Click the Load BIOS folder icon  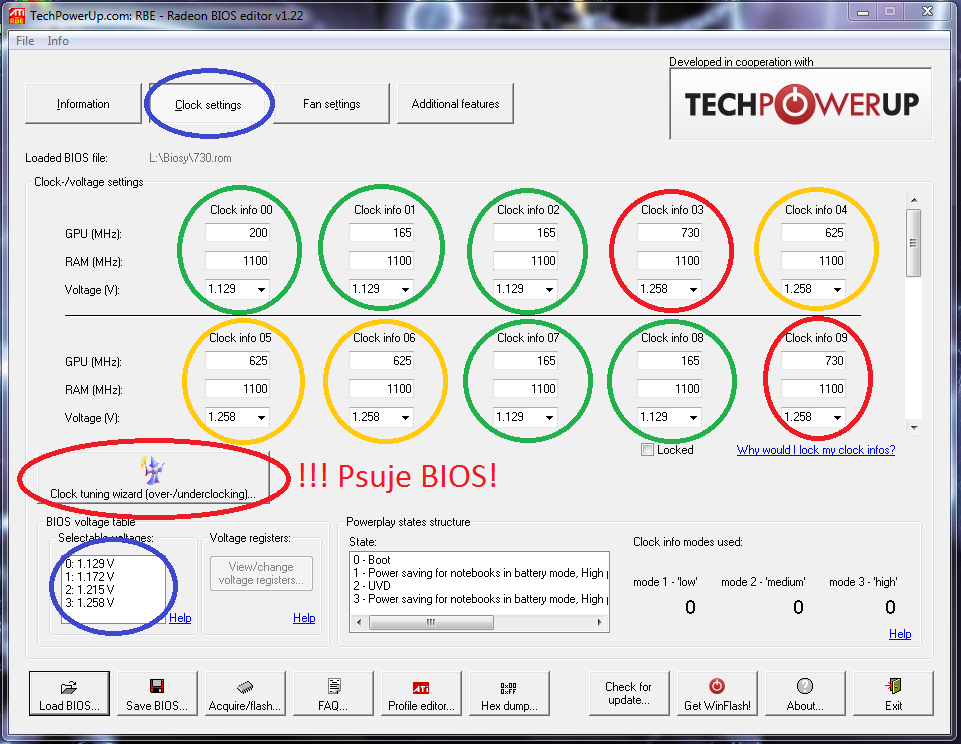[69, 687]
